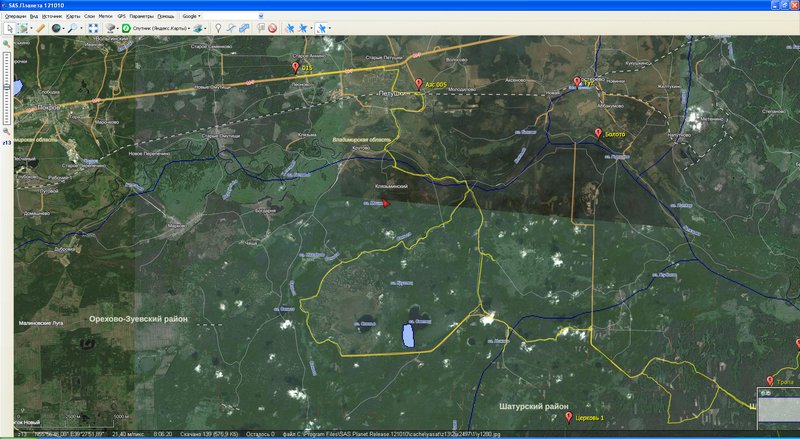Open the Операции menu
Viewport: 800px width, 439px height.
[x=15, y=17]
